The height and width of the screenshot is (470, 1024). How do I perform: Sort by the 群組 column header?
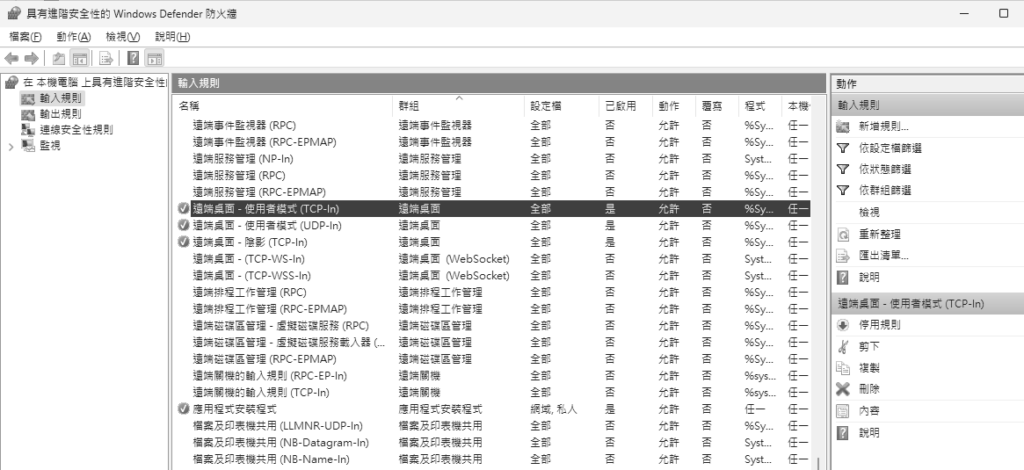[458, 106]
